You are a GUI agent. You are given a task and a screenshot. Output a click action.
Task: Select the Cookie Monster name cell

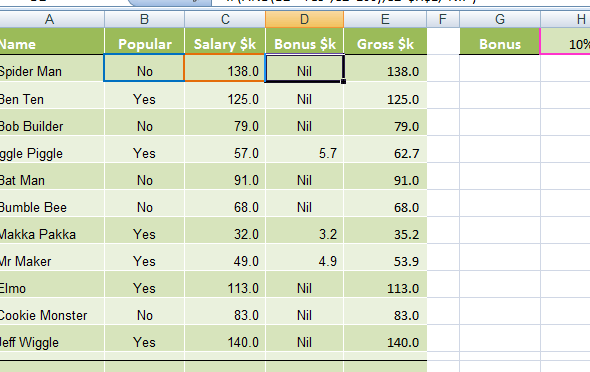[x=52, y=312]
